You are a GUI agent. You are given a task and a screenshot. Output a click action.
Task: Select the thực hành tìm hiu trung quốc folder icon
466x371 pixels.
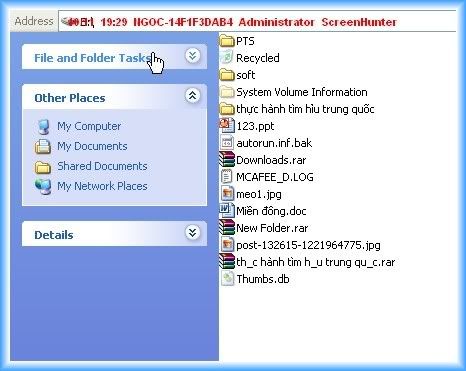[x=227, y=109]
